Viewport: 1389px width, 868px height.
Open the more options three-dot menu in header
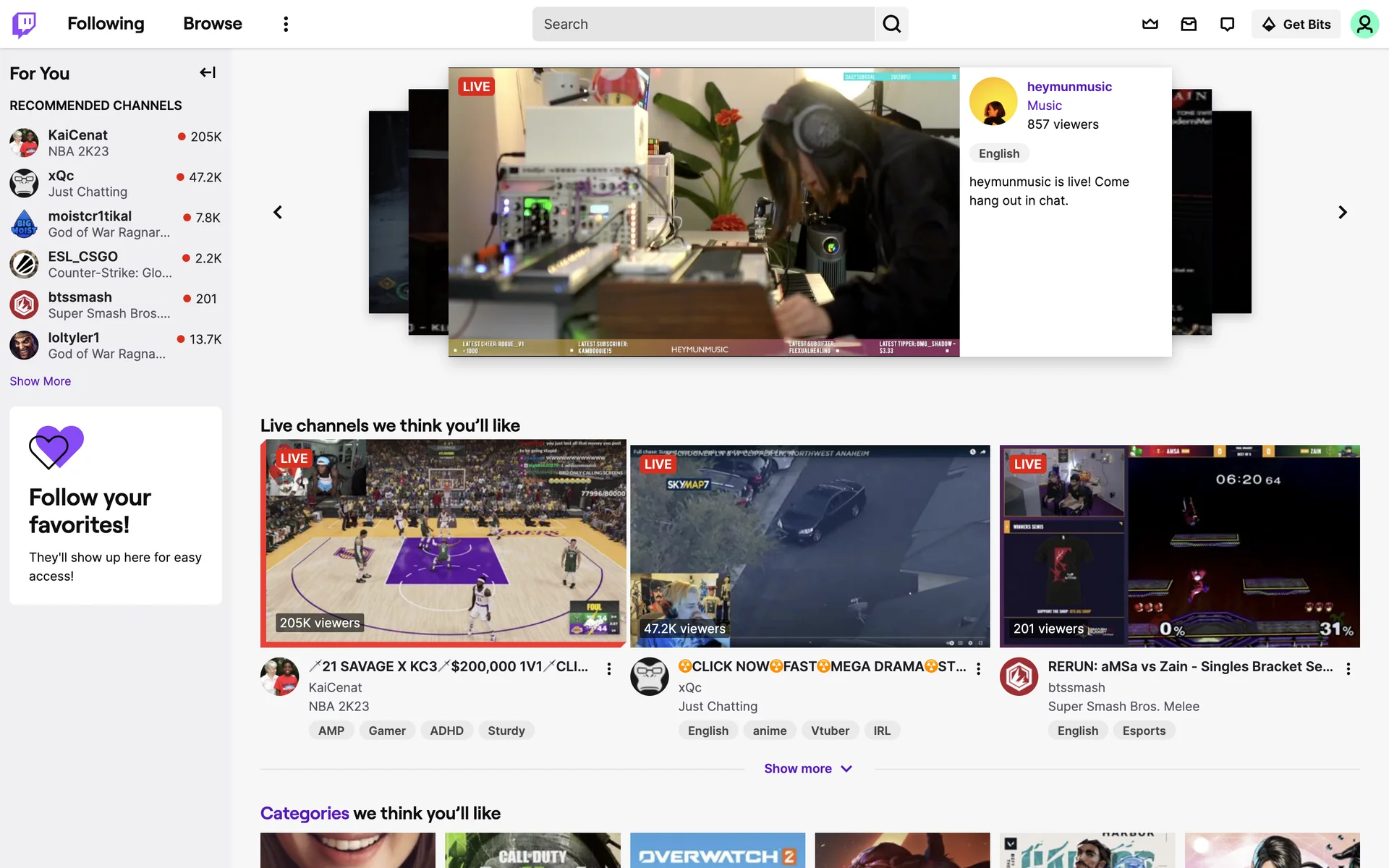click(x=286, y=25)
